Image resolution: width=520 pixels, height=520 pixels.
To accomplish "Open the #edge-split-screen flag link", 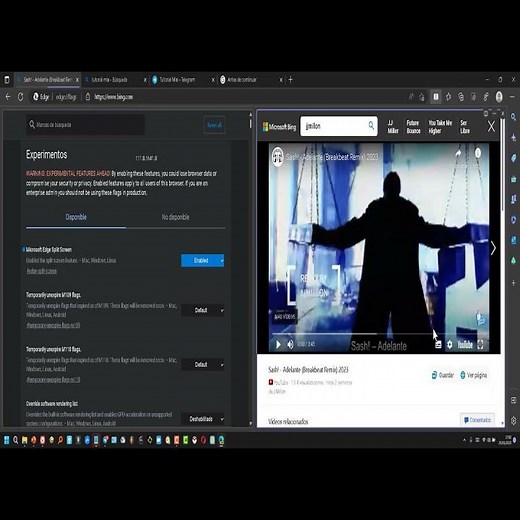I will click(41, 271).
